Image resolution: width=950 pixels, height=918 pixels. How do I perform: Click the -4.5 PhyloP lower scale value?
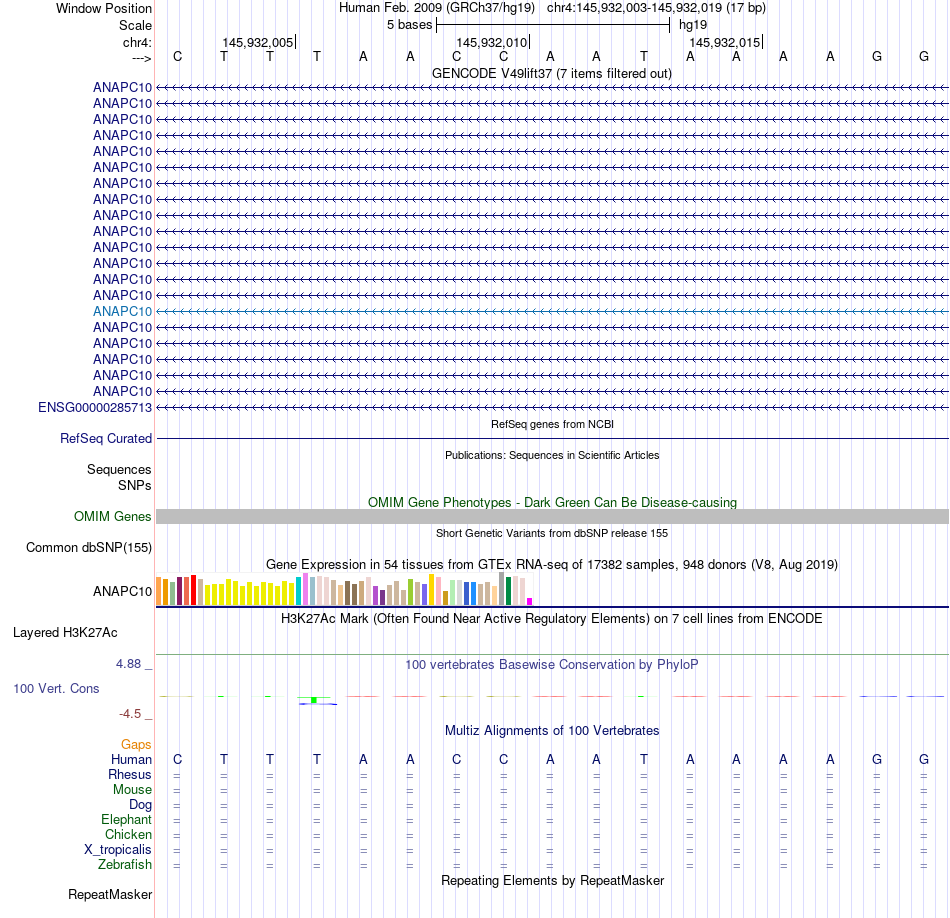pyautogui.click(x=130, y=714)
